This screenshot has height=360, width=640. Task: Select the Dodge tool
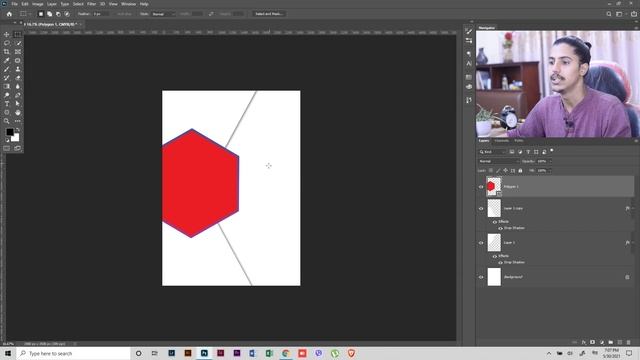pyautogui.click(x=7, y=95)
